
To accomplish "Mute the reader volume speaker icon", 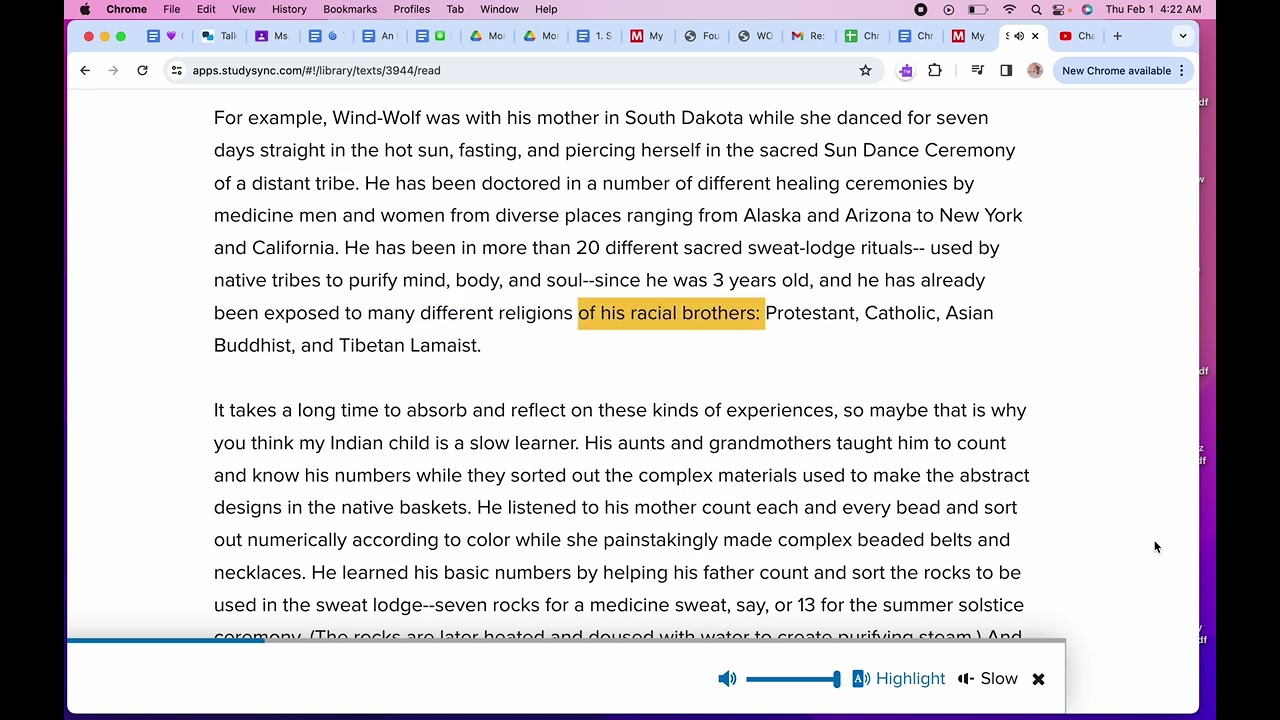I will pyautogui.click(x=727, y=679).
